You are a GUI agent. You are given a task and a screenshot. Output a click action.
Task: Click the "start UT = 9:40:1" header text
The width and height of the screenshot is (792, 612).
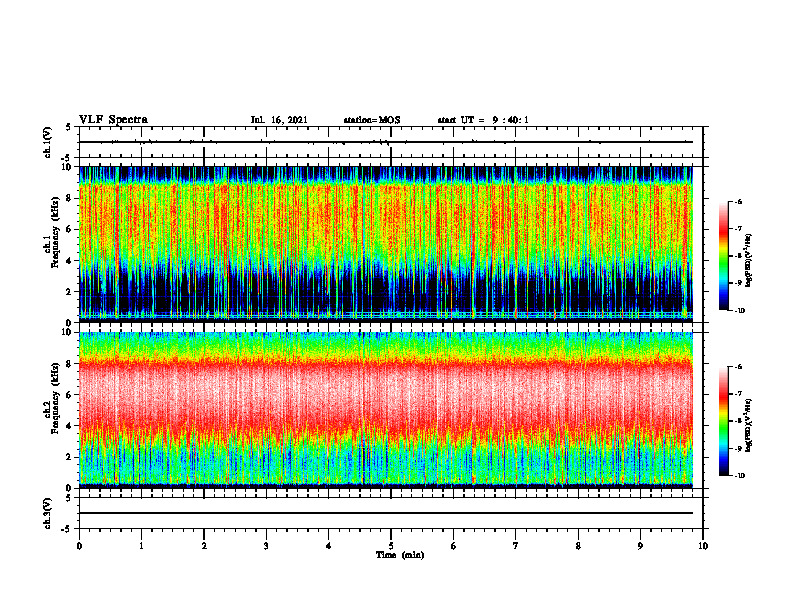[x=483, y=120]
